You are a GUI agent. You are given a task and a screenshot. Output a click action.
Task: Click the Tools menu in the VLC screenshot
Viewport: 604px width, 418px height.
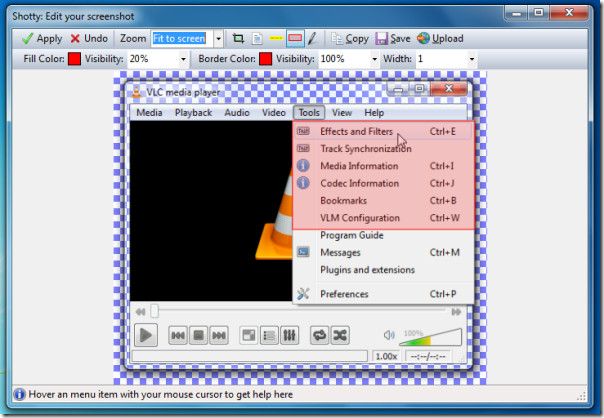tap(309, 112)
